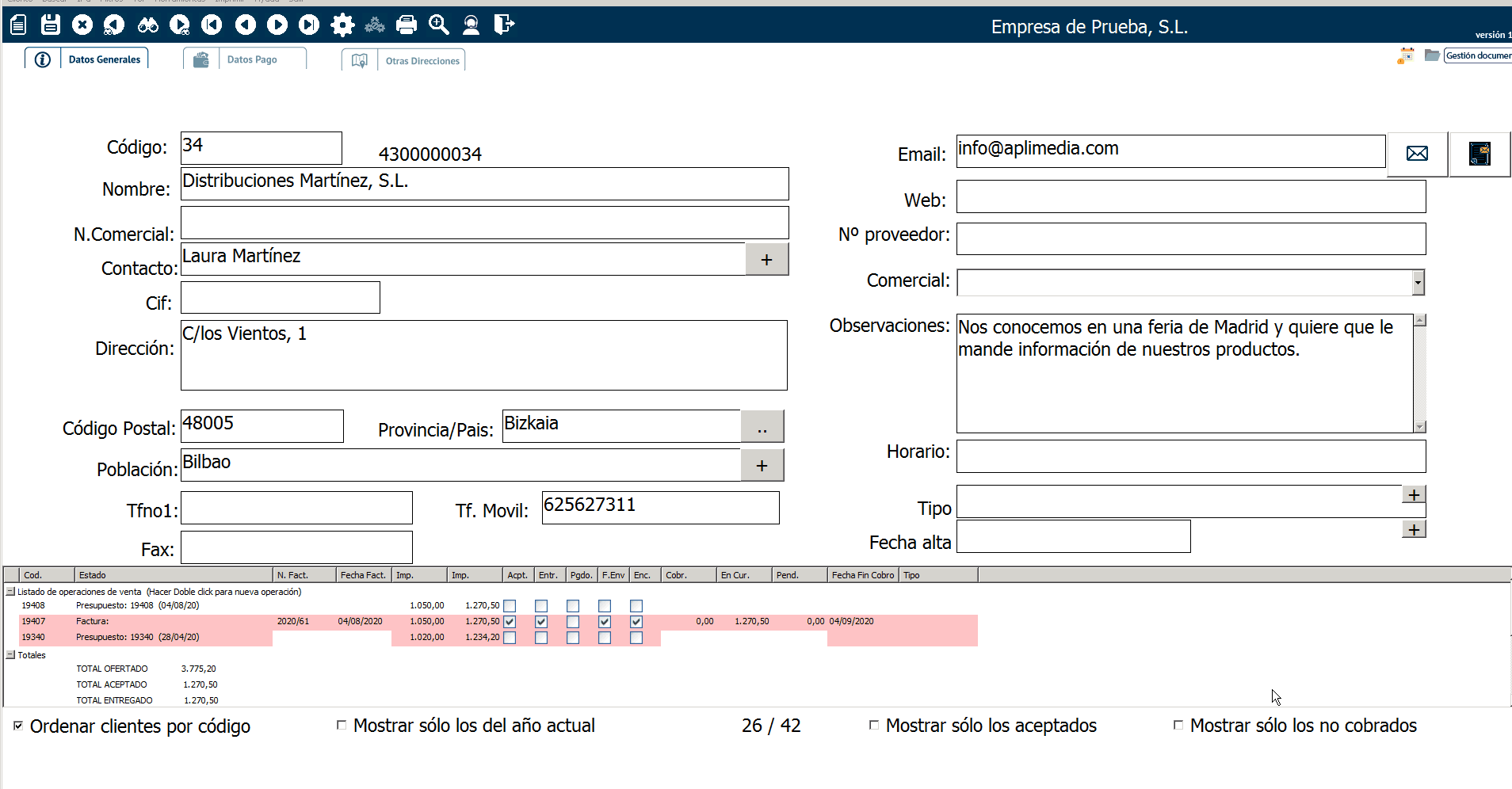The height and width of the screenshot is (789, 1512).
Task: Click the headset support agent icon
Action: pyautogui.click(x=471, y=25)
